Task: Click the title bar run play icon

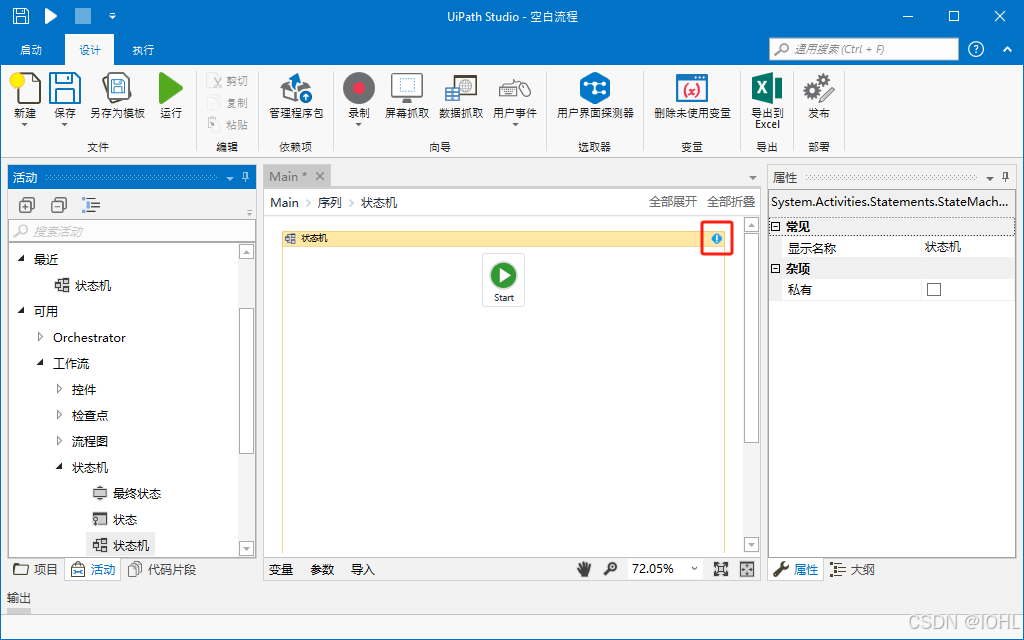Action: point(51,16)
